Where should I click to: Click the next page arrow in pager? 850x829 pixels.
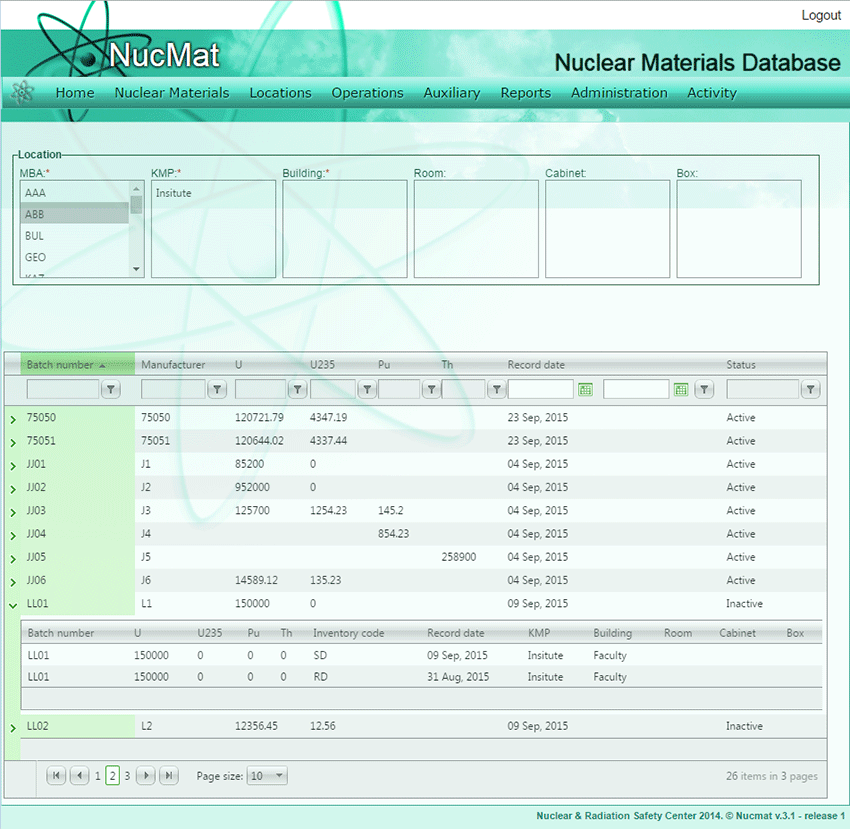pyautogui.click(x=146, y=775)
